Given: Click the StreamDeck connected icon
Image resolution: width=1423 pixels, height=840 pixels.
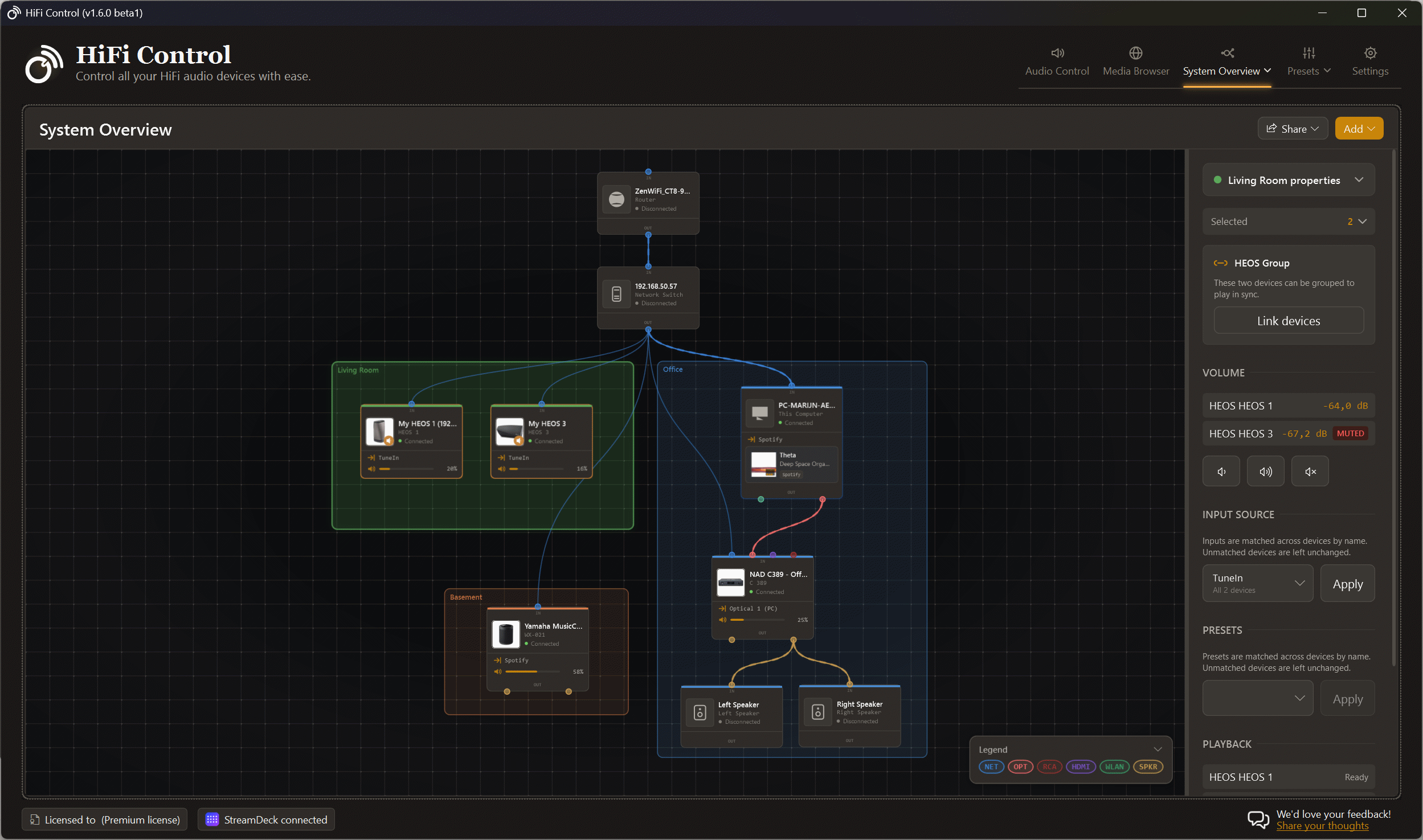Looking at the screenshot, I should (212, 819).
